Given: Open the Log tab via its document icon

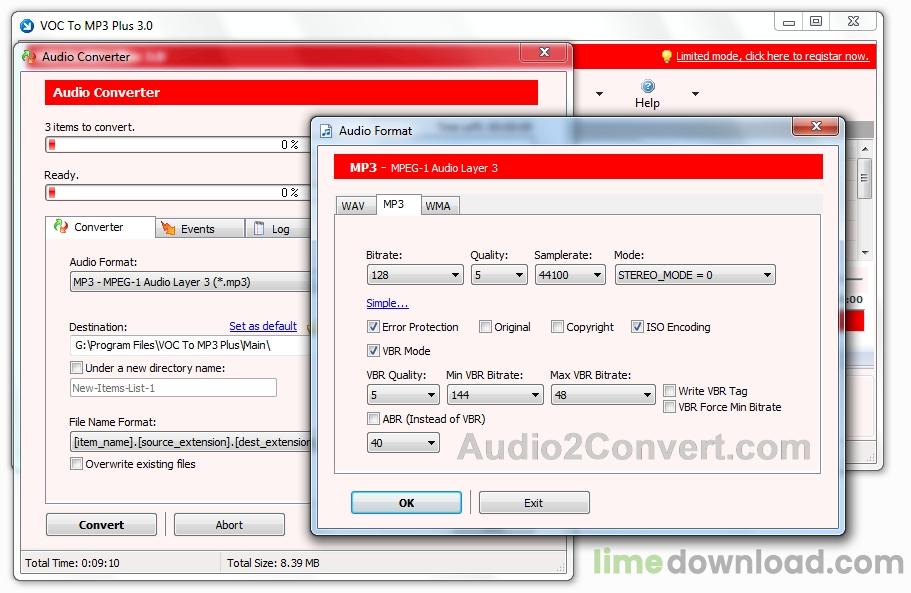Looking at the screenshot, I should tap(260, 228).
